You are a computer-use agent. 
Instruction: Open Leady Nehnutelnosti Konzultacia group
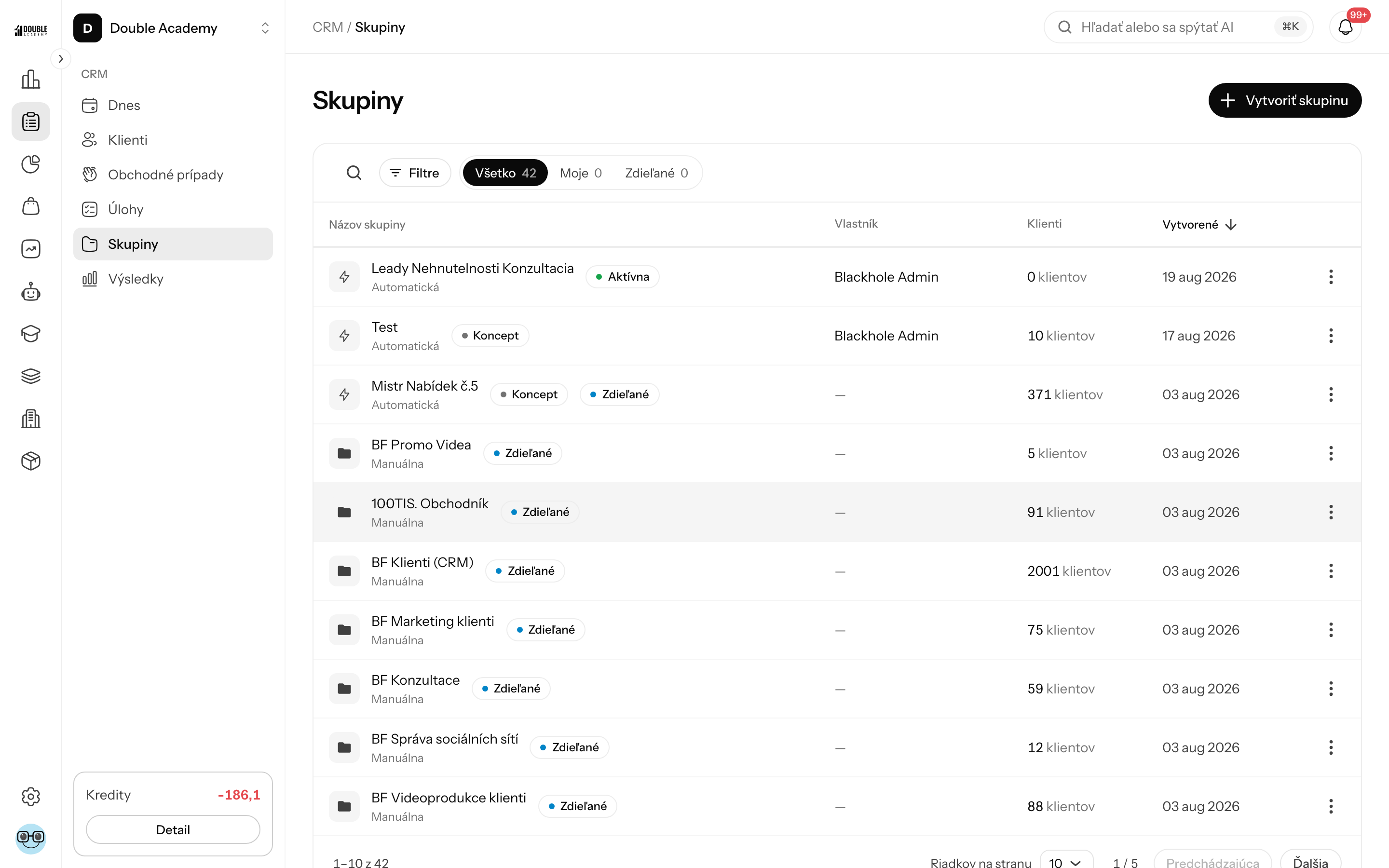[x=472, y=268]
